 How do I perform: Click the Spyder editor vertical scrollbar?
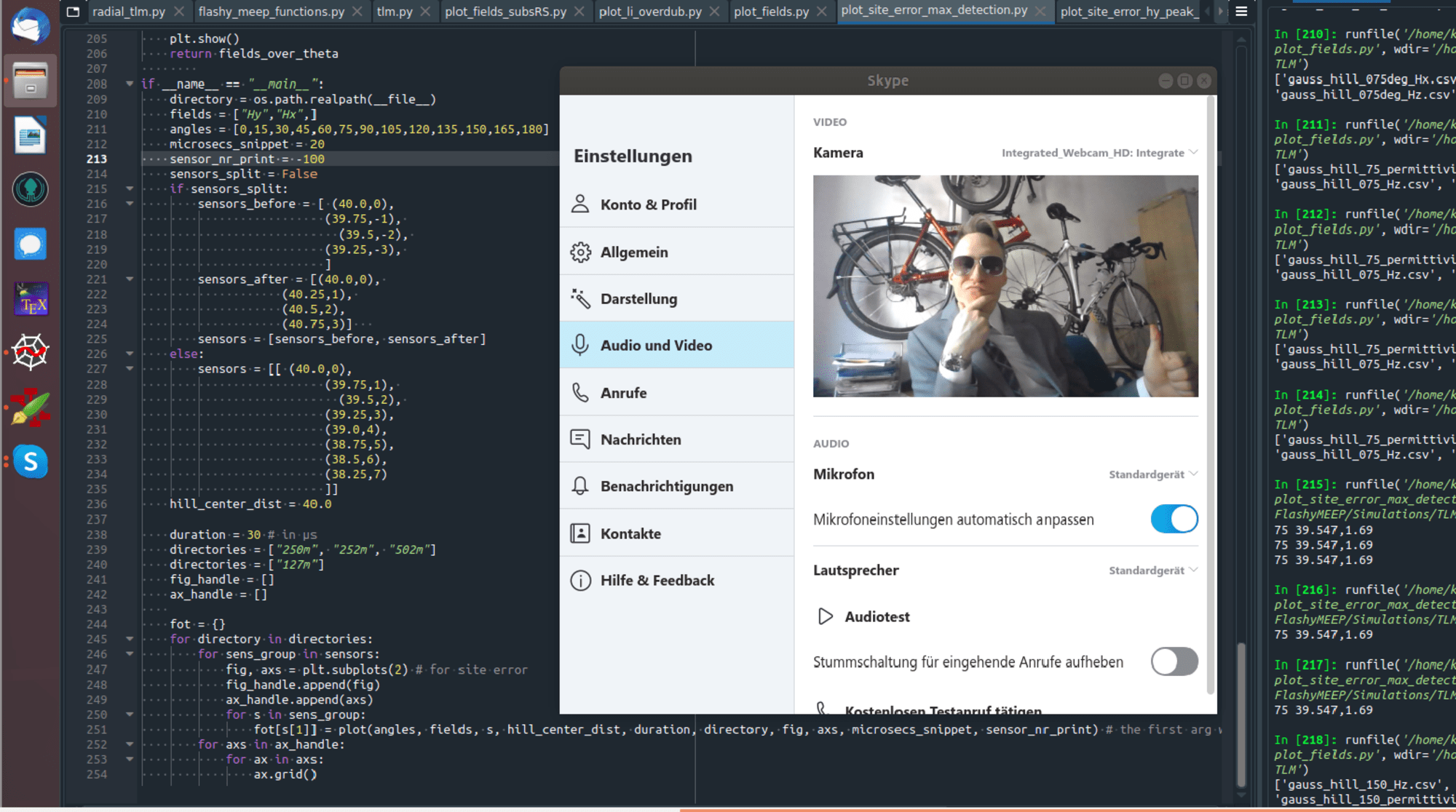(1241, 713)
